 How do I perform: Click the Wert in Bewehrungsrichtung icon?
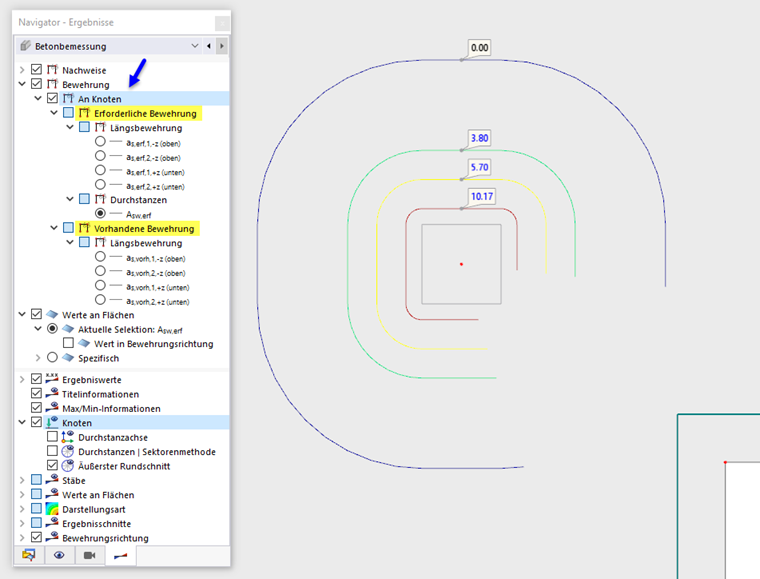pos(84,343)
